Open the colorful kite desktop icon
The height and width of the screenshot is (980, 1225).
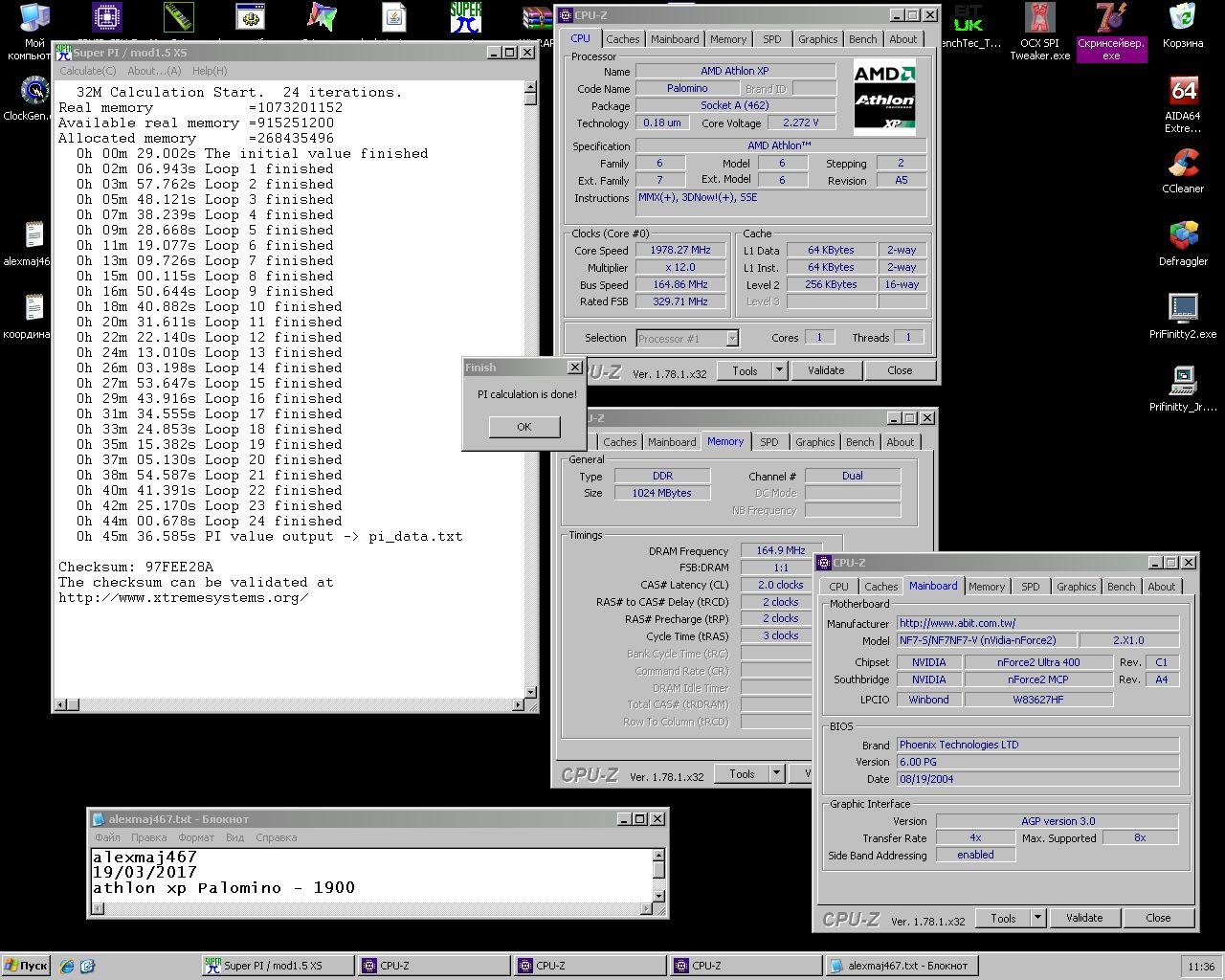[x=323, y=18]
